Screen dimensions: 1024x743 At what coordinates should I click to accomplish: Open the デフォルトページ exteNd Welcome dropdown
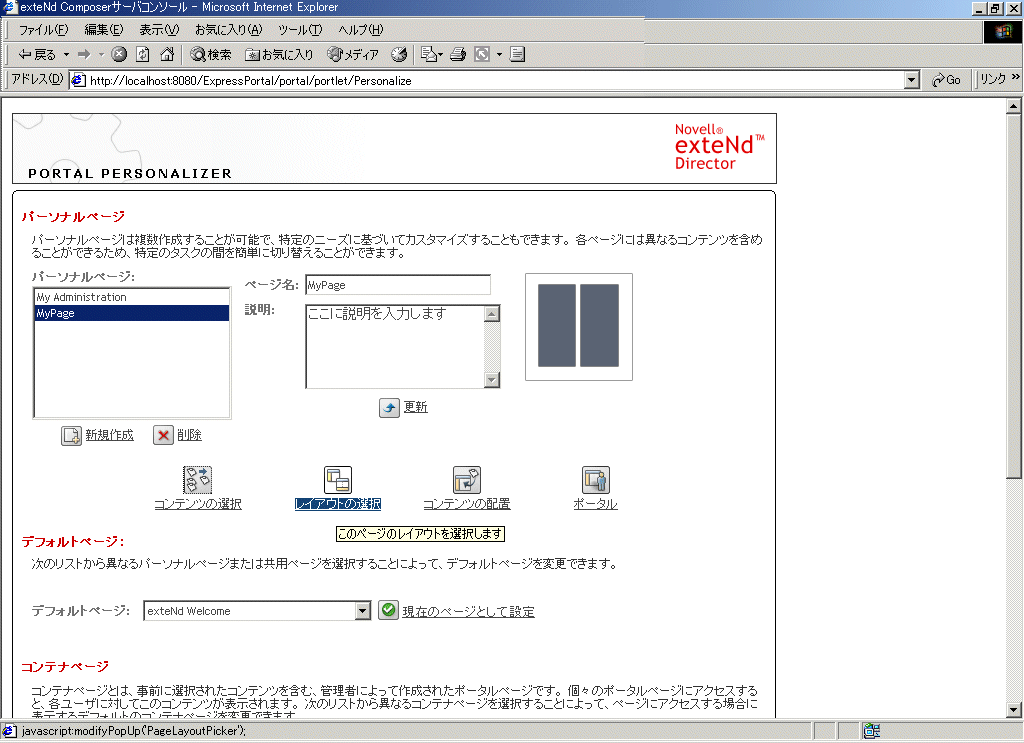click(257, 611)
